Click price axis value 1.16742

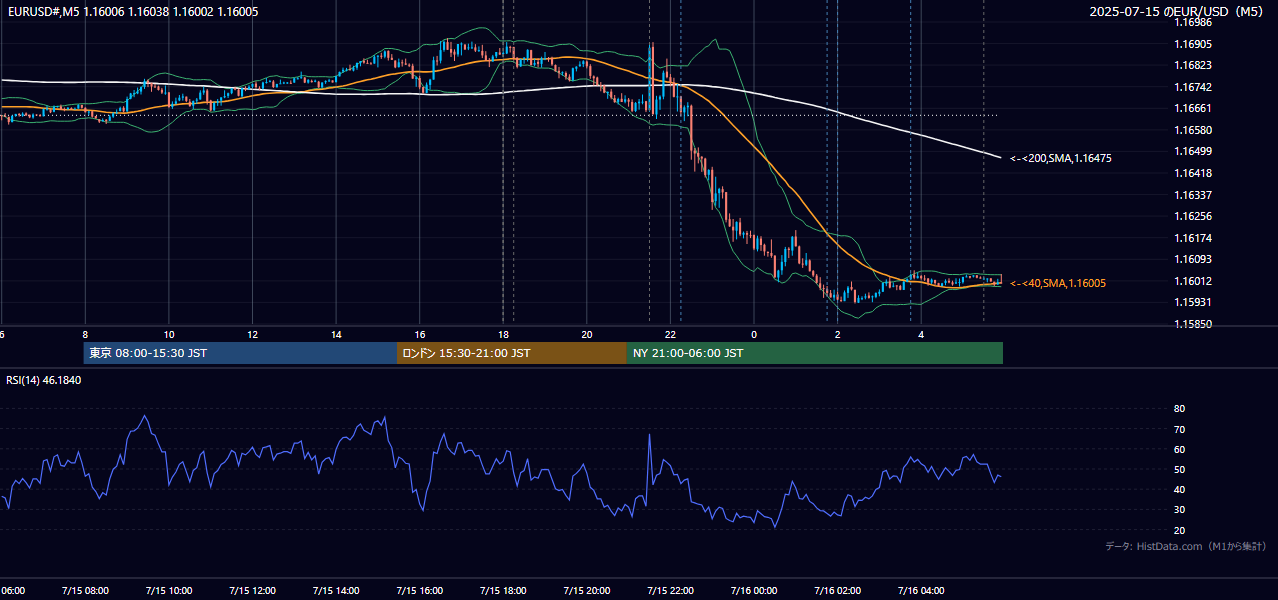pyautogui.click(x=1193, y=88)
